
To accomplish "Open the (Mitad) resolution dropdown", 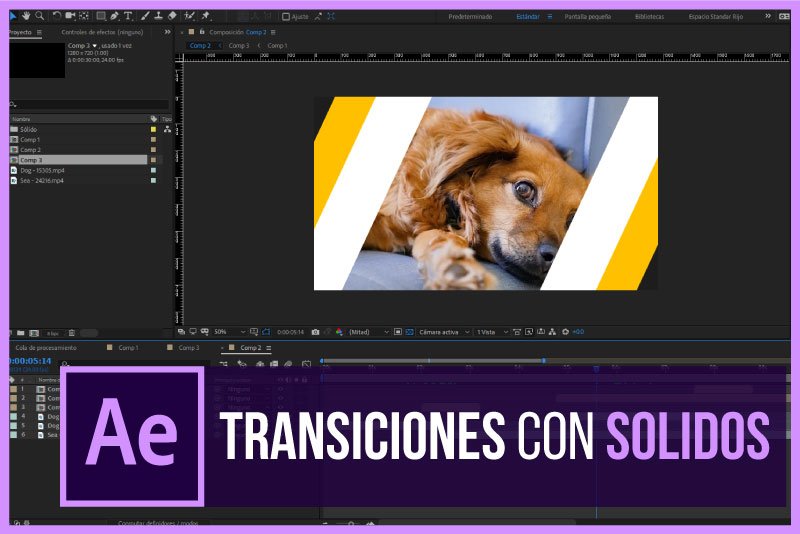I will click(x=368, y=332).
